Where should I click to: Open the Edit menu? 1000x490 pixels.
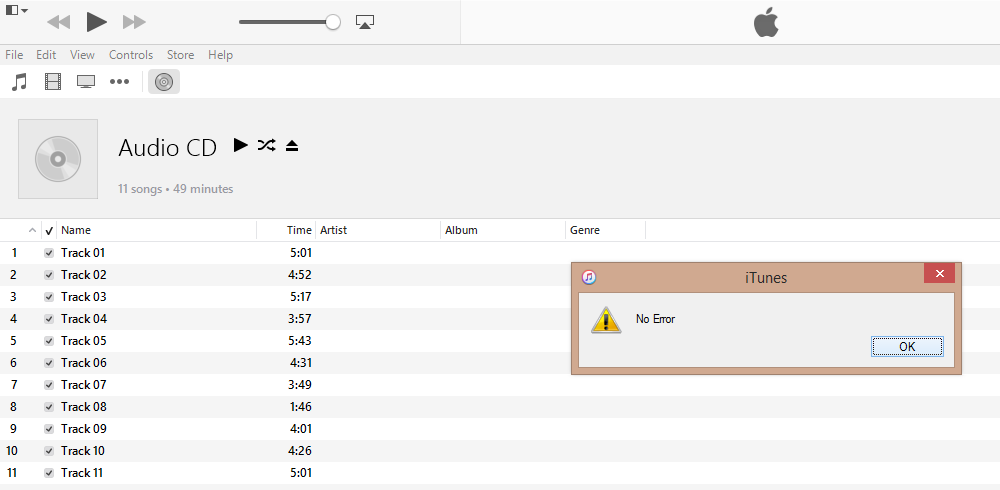click(x=46, y=55)
